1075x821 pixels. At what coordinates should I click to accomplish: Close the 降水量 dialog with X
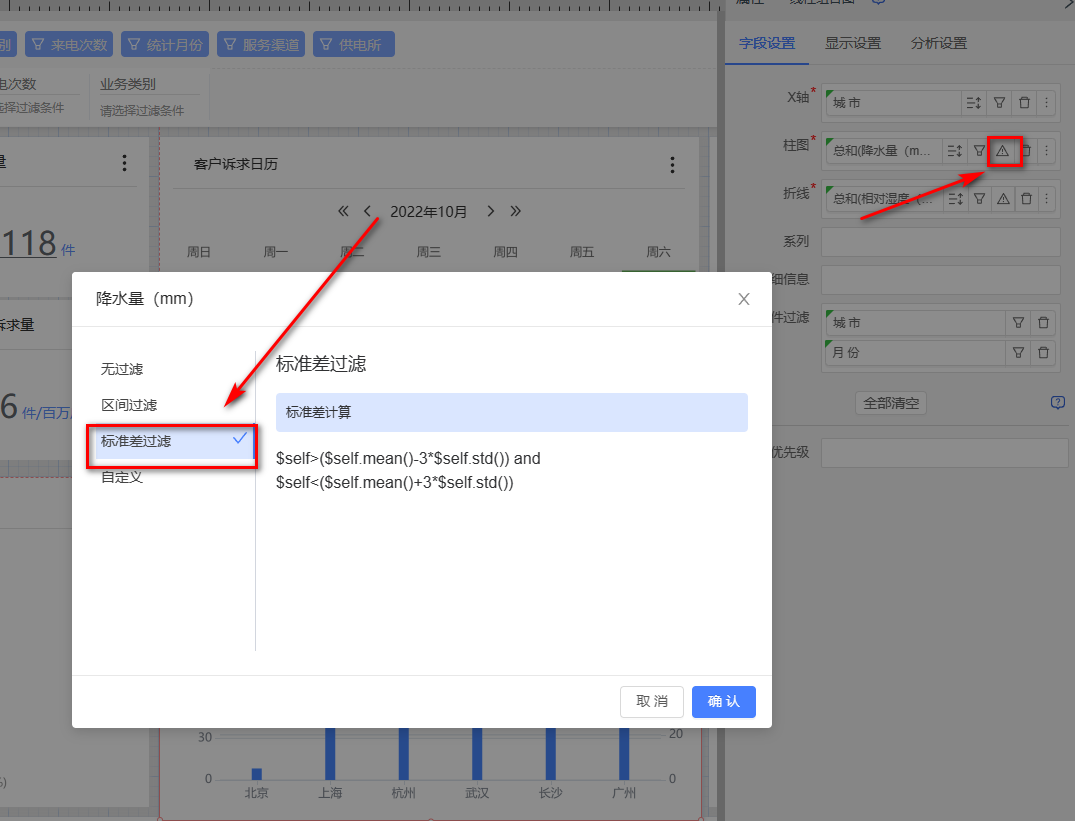(x=744, y=299)
